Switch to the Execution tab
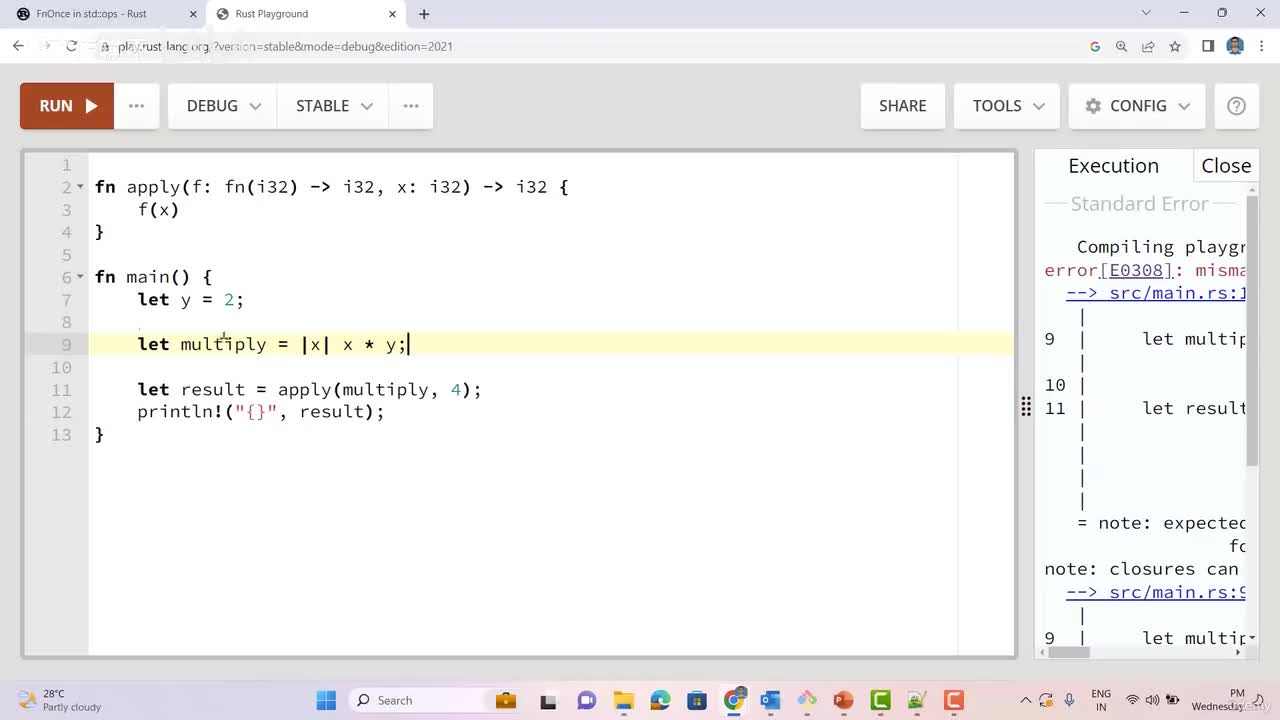 point(1113,166)
